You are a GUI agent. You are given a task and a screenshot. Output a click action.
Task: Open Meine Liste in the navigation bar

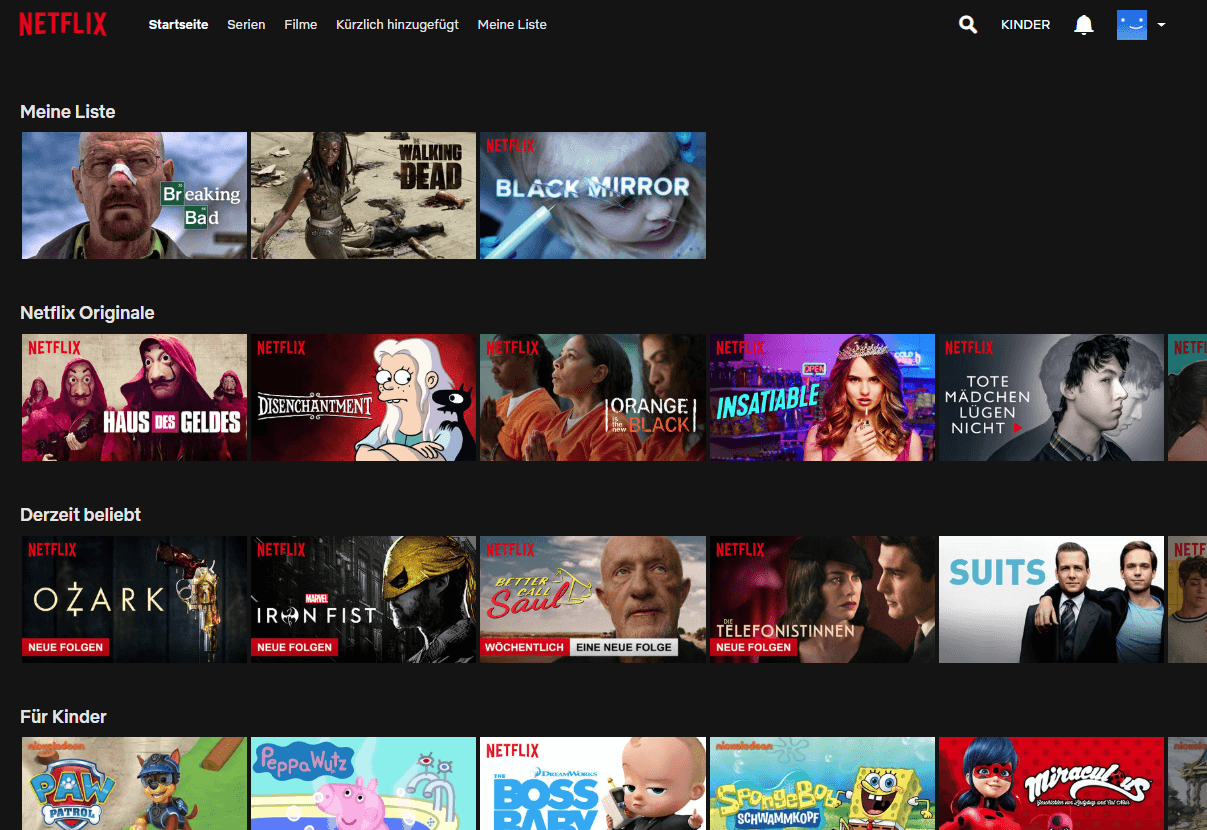pos(512,25)
